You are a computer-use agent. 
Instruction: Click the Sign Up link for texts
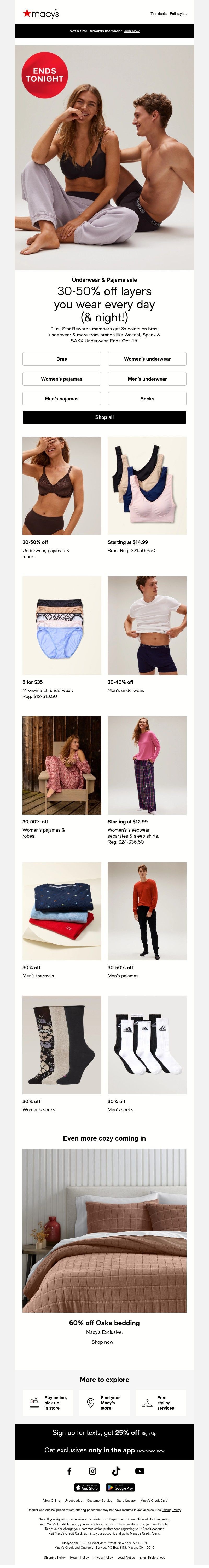(149, 1433)
